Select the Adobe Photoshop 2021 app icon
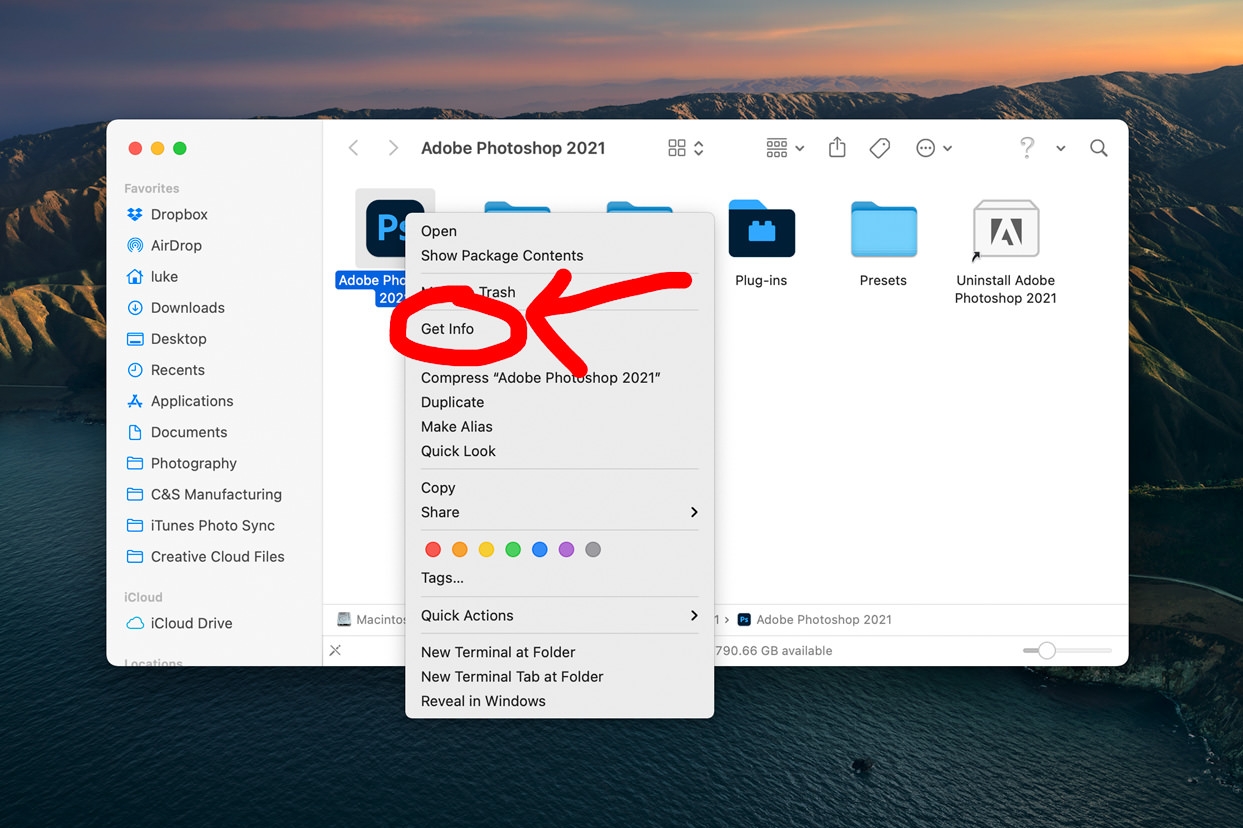Viewport: 1243px width, 828px height. coord(394,228)
